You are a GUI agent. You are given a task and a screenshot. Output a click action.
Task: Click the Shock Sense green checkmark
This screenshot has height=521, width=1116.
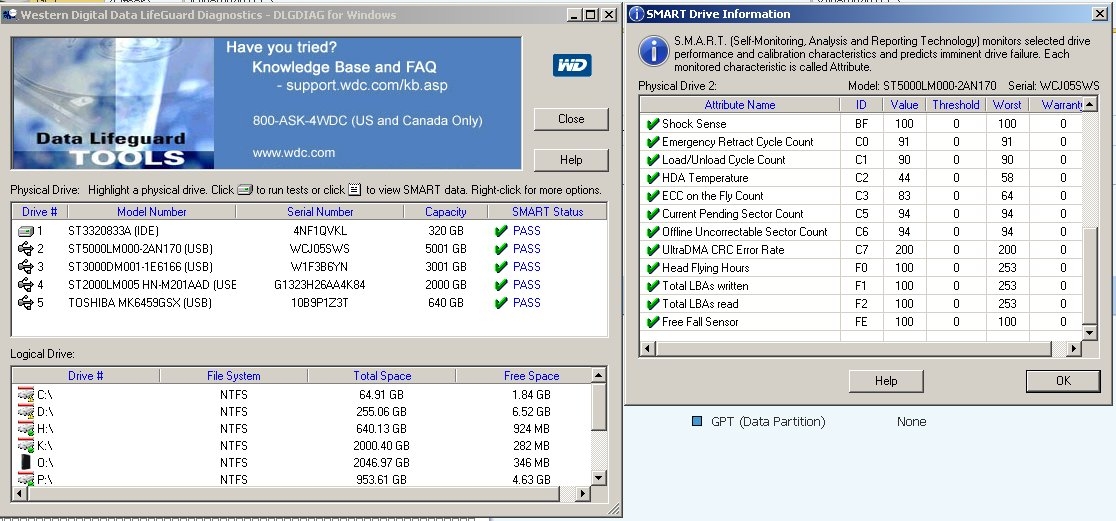653,124
